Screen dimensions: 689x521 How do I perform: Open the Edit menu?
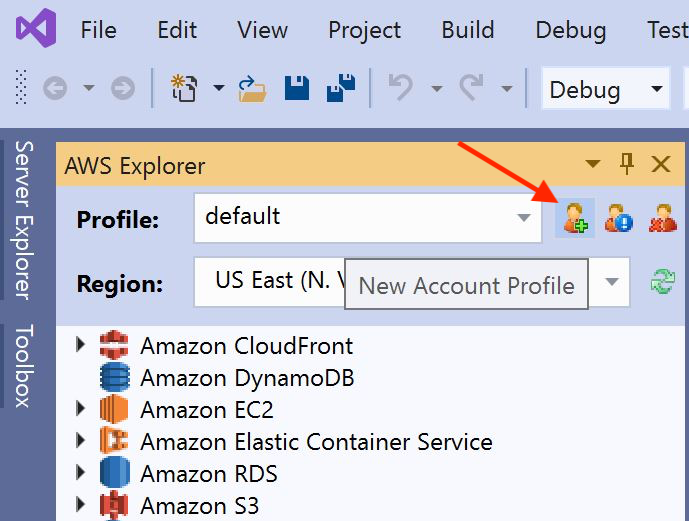click(x=177, y=30)
